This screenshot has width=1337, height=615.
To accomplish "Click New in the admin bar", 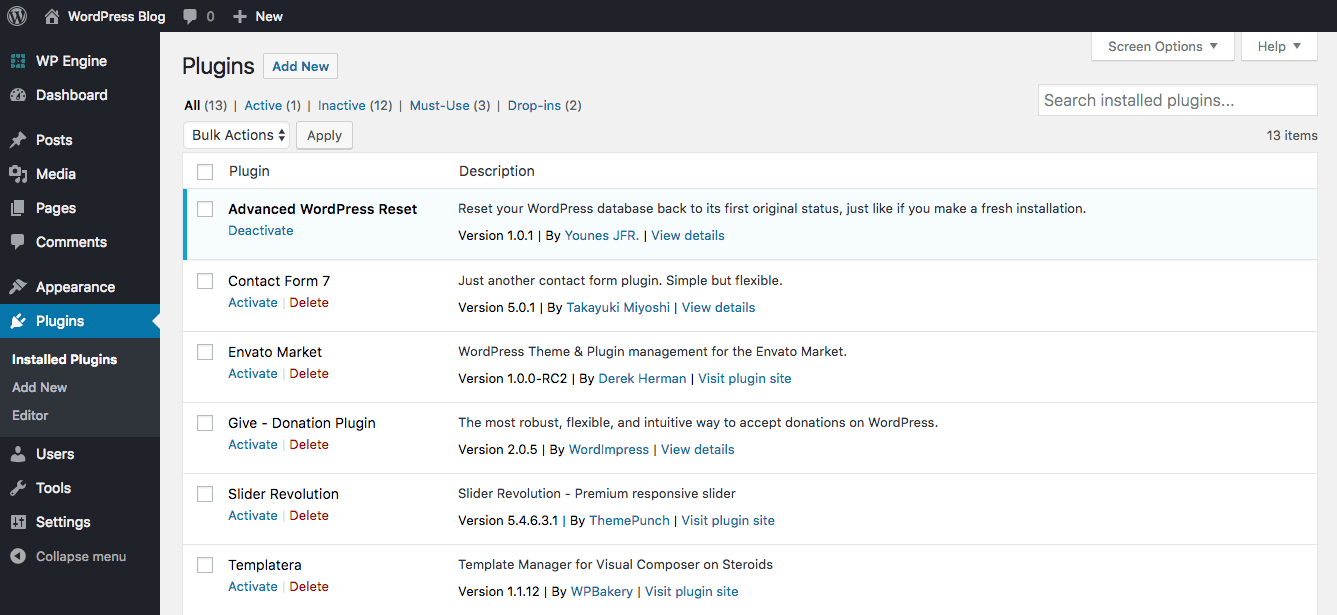I will click(x=257, y=16).
